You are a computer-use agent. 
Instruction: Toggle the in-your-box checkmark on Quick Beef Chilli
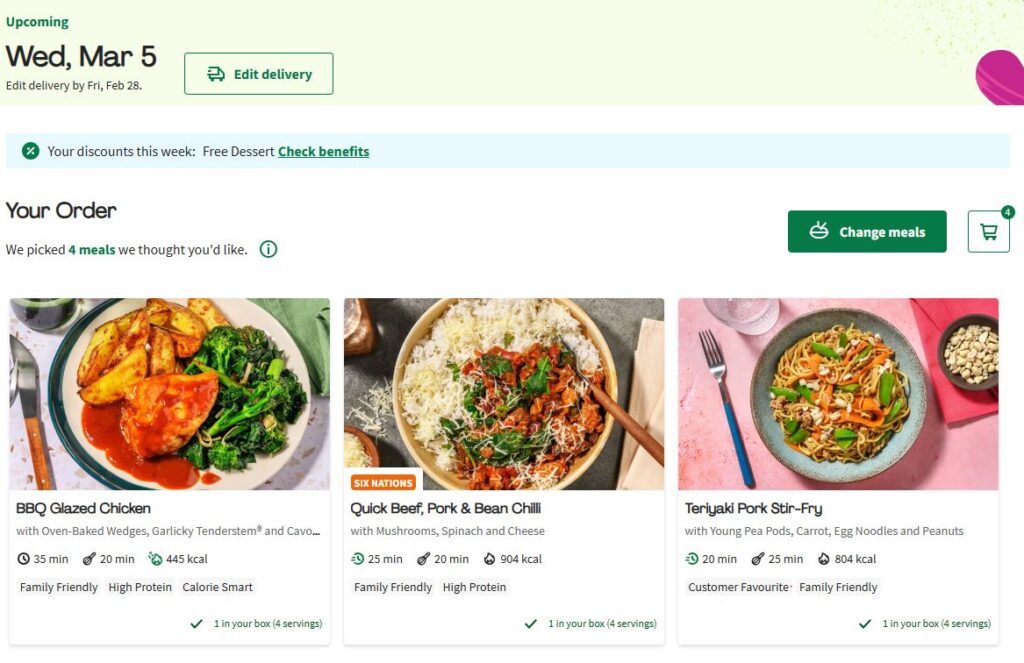tap(531, 623)
